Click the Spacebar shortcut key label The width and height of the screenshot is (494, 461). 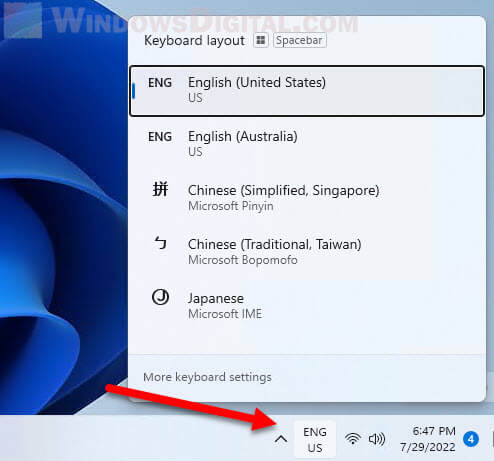point(299,40)
